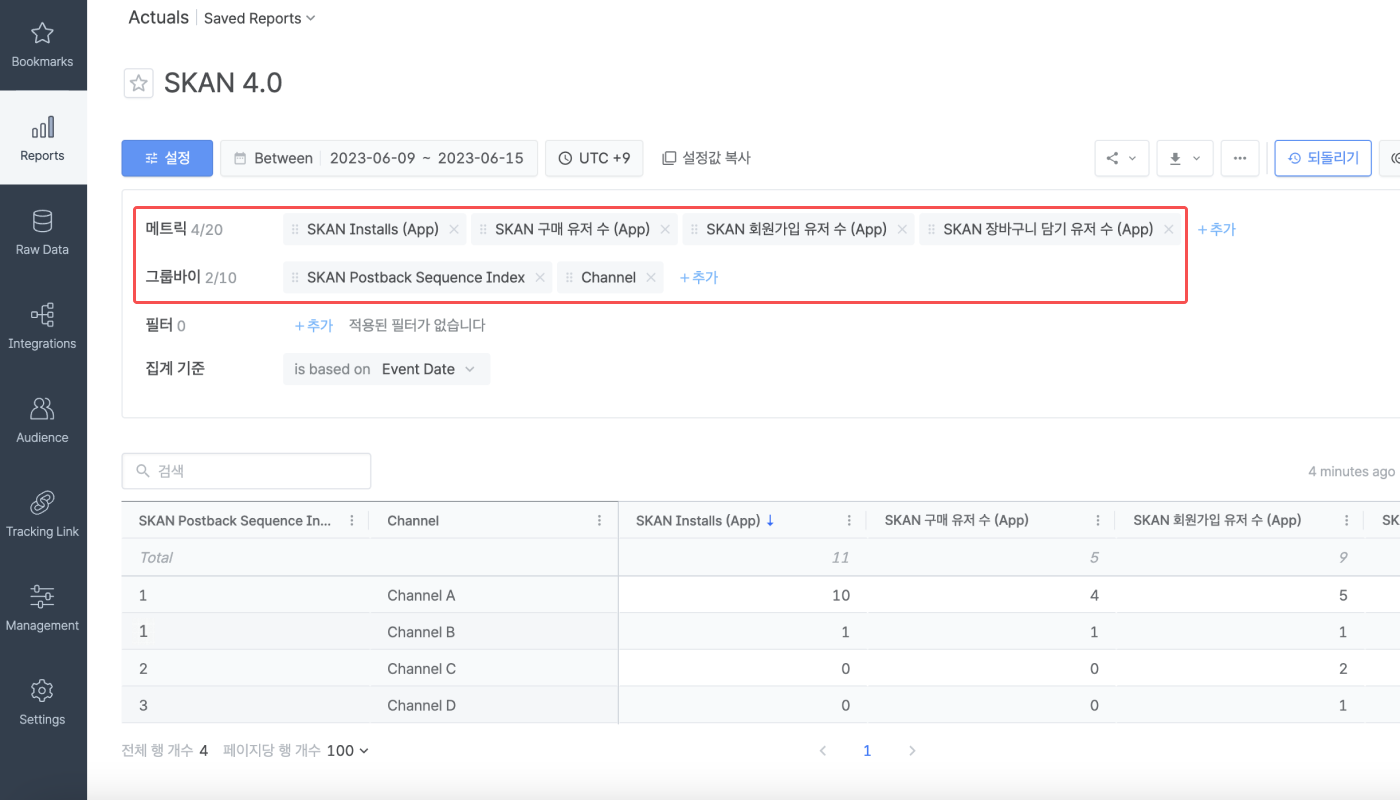
Task: Remove SKAN 회원가입 유저 수 (App) metric
Action: click(902, 229)
